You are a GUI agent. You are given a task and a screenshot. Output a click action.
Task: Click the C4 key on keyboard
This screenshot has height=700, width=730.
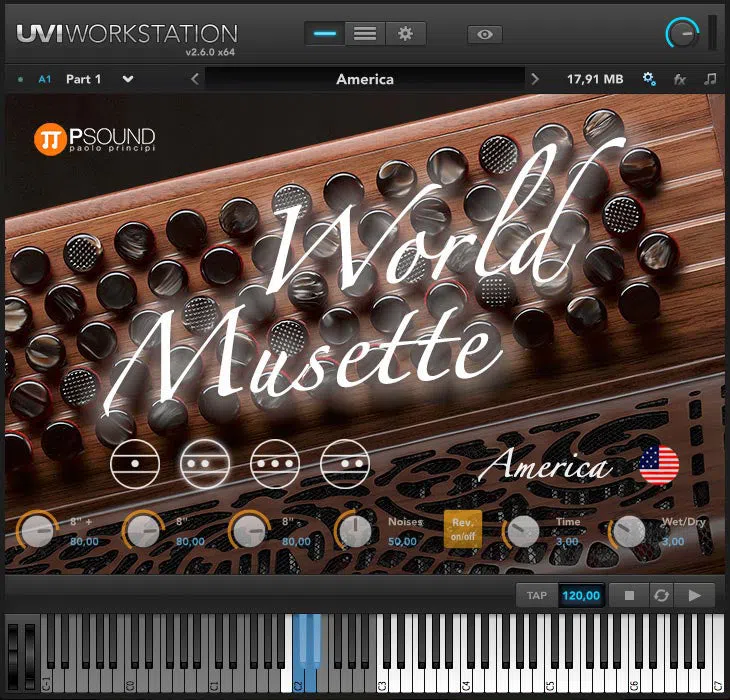(x=466, y=680)
